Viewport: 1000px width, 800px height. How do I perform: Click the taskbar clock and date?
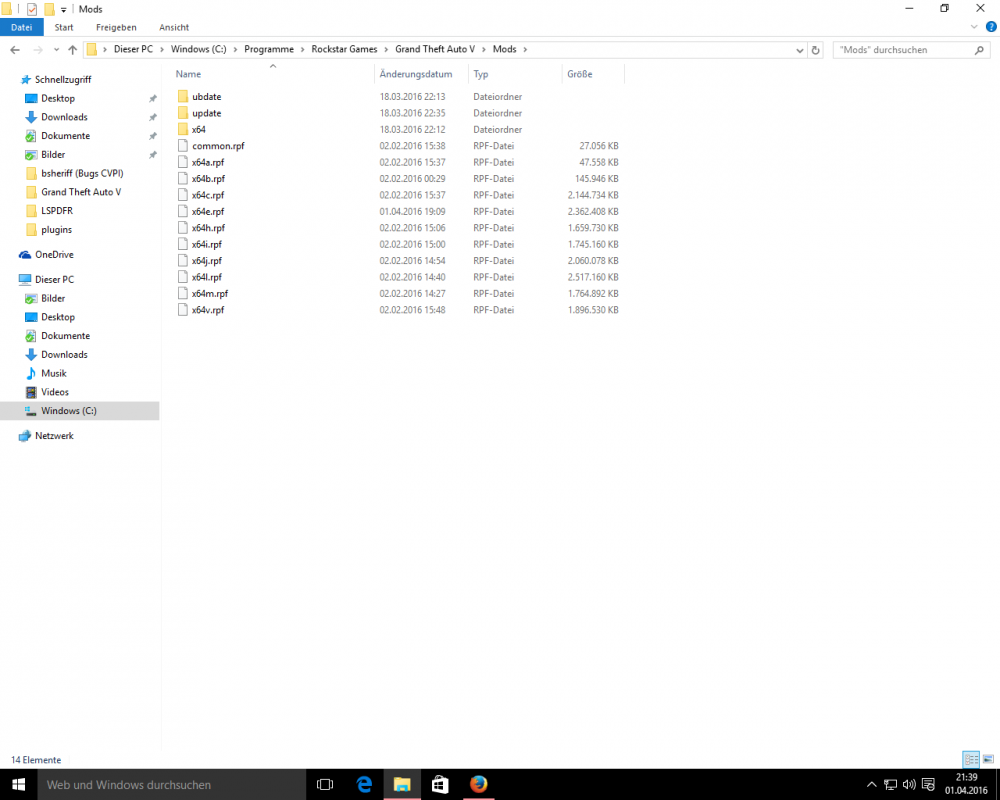(966, 784)
